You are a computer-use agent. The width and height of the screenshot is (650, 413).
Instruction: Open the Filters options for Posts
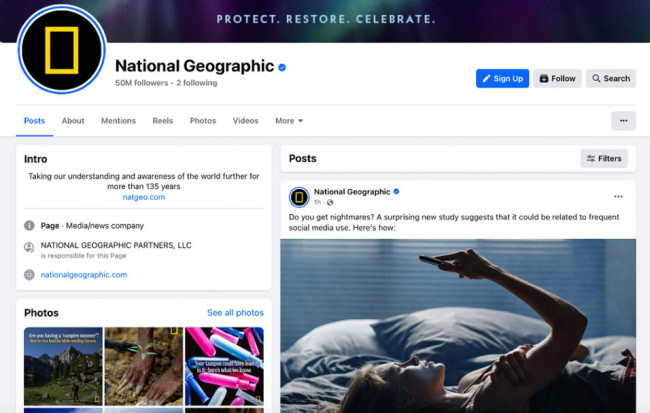pos(604,158)
